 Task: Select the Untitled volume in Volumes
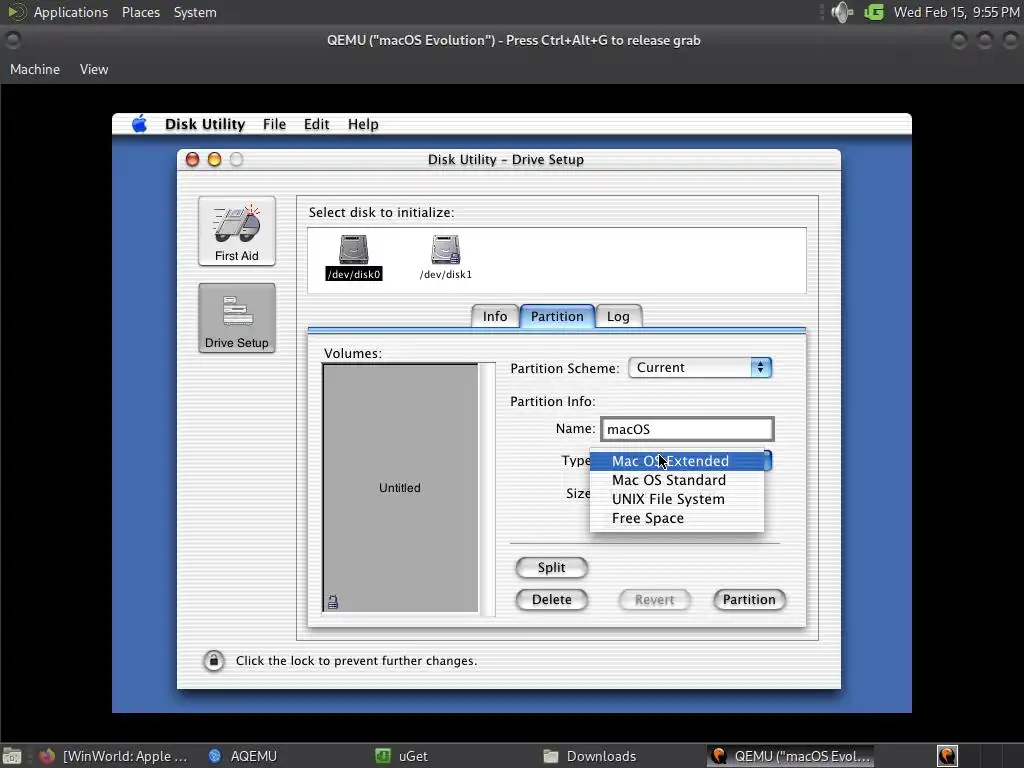point(400,488)
